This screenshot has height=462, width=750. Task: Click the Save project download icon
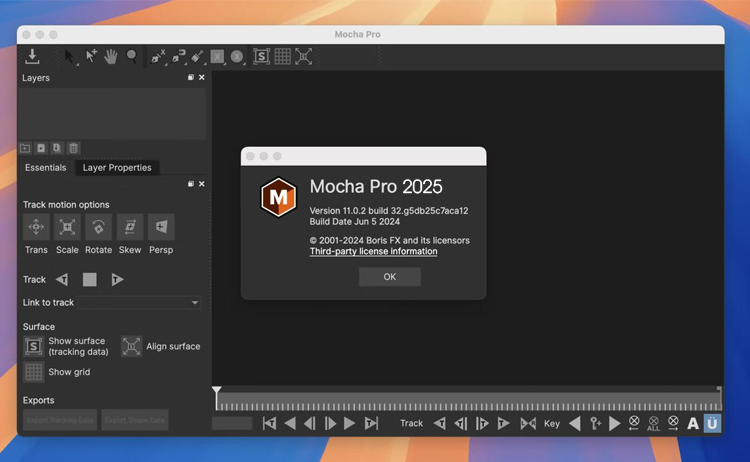click(32, 56)
